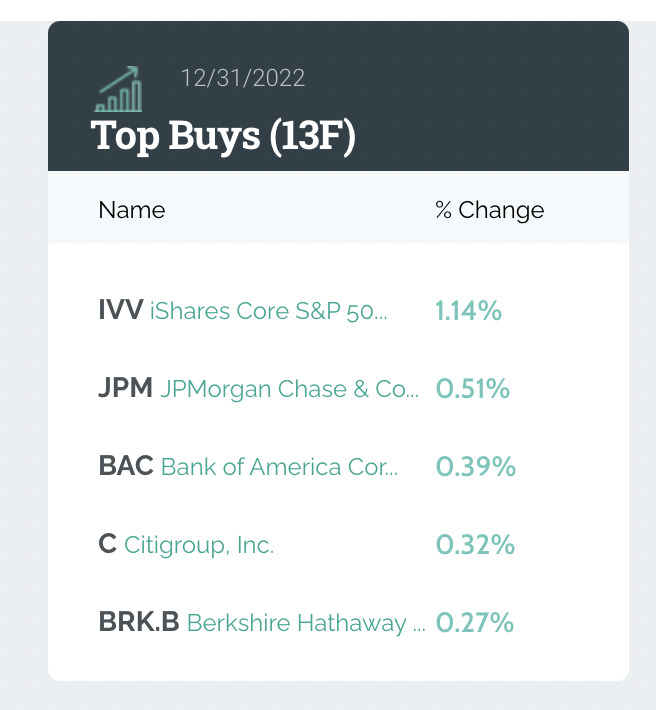Viewport: 656px width, 710px height.
Task: Select the BAC ticker symbol
Action: [126, 466]
